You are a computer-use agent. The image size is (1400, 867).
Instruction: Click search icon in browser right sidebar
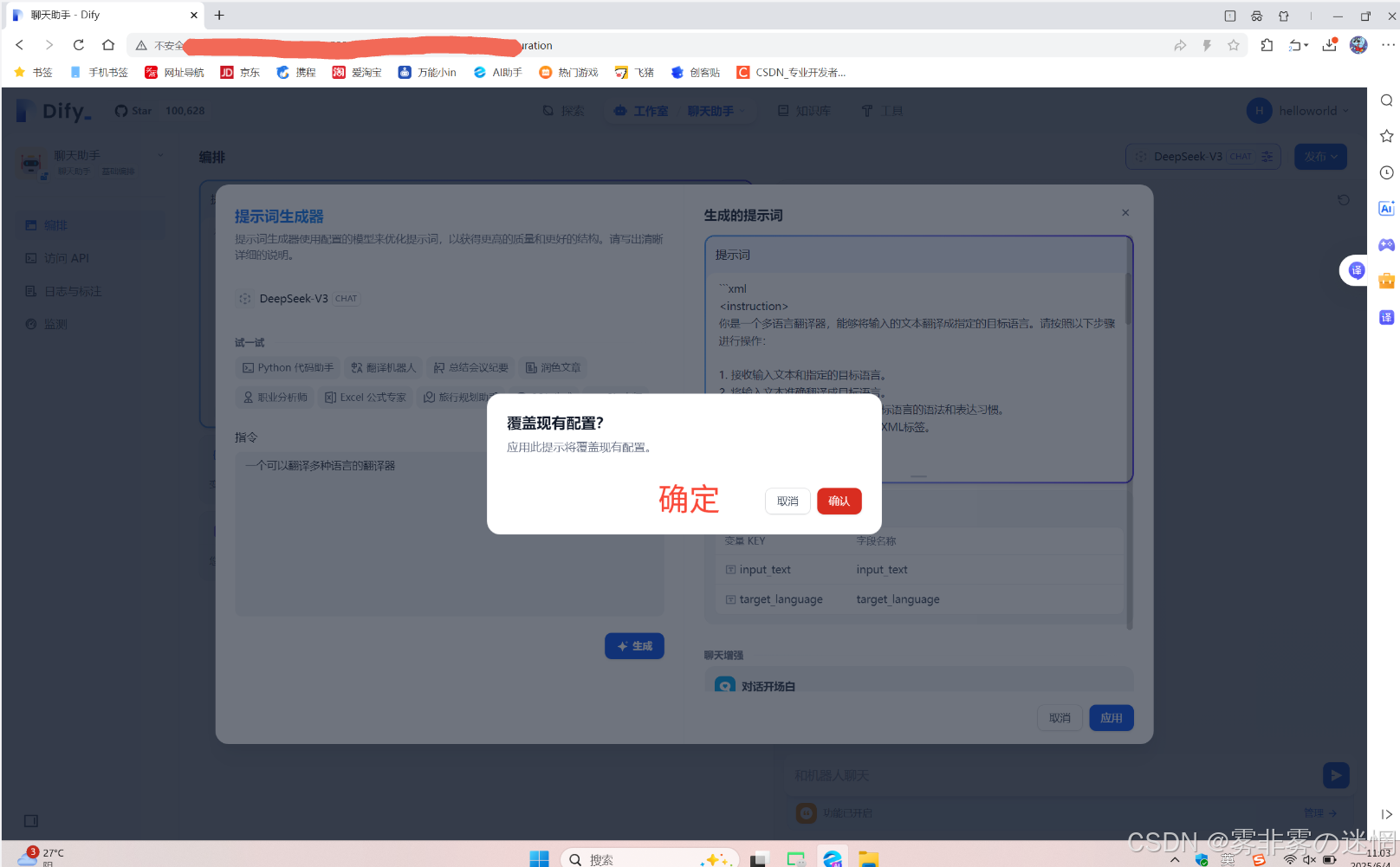tap(1387, 100)
